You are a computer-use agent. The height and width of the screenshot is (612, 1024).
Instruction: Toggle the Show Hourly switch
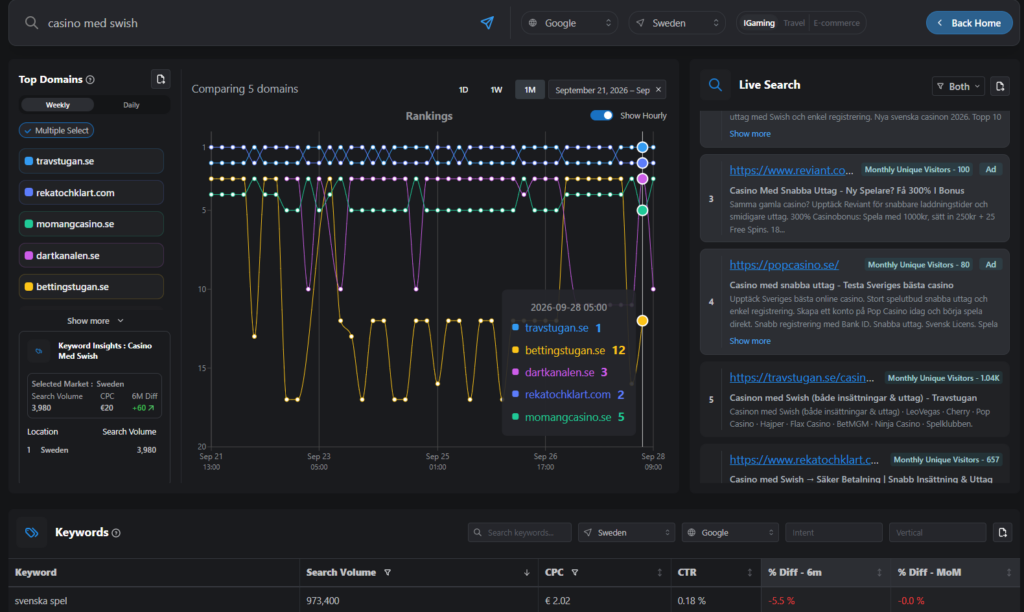(x=601, y=116)
